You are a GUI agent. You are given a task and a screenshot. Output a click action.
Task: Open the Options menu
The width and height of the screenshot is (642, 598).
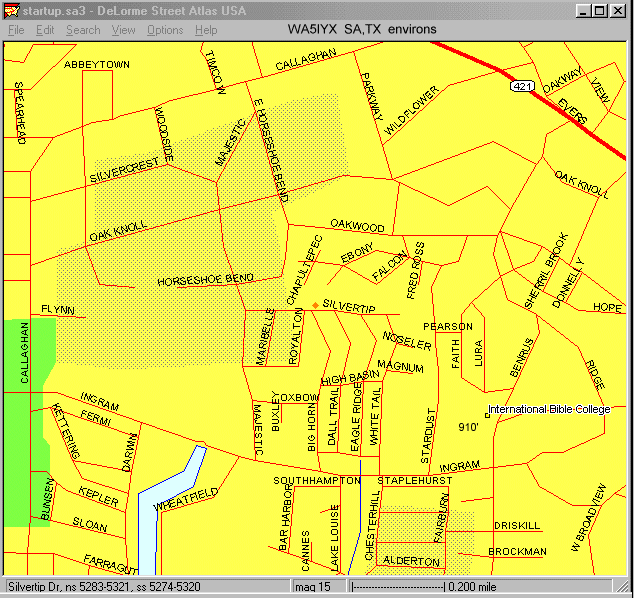[165, 30]
